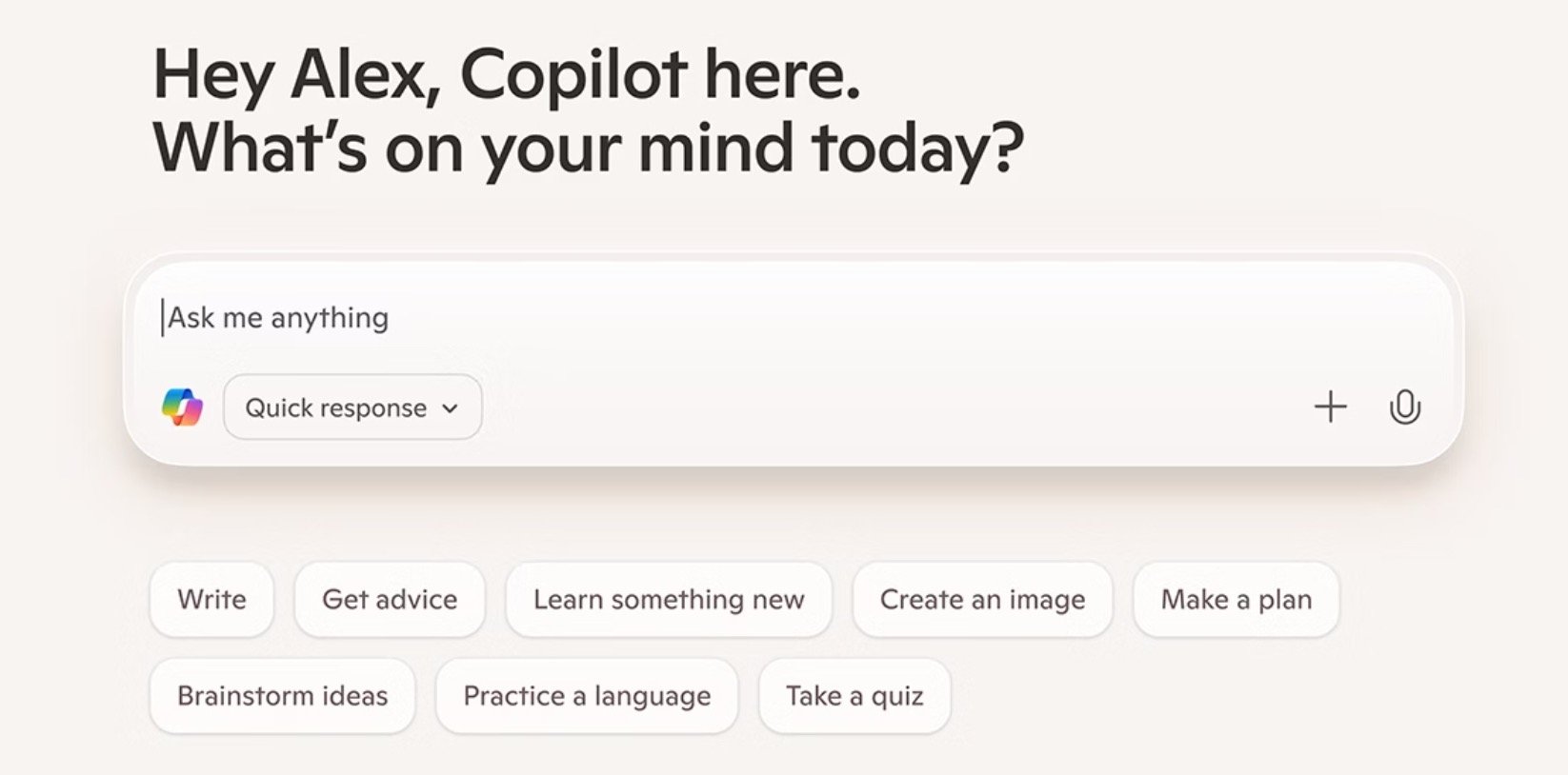Image resolution: width=1568 pixels, height=775 pixels.
Task: Click the colorful Copilot logo icon
Action: [x=182, y=407]
